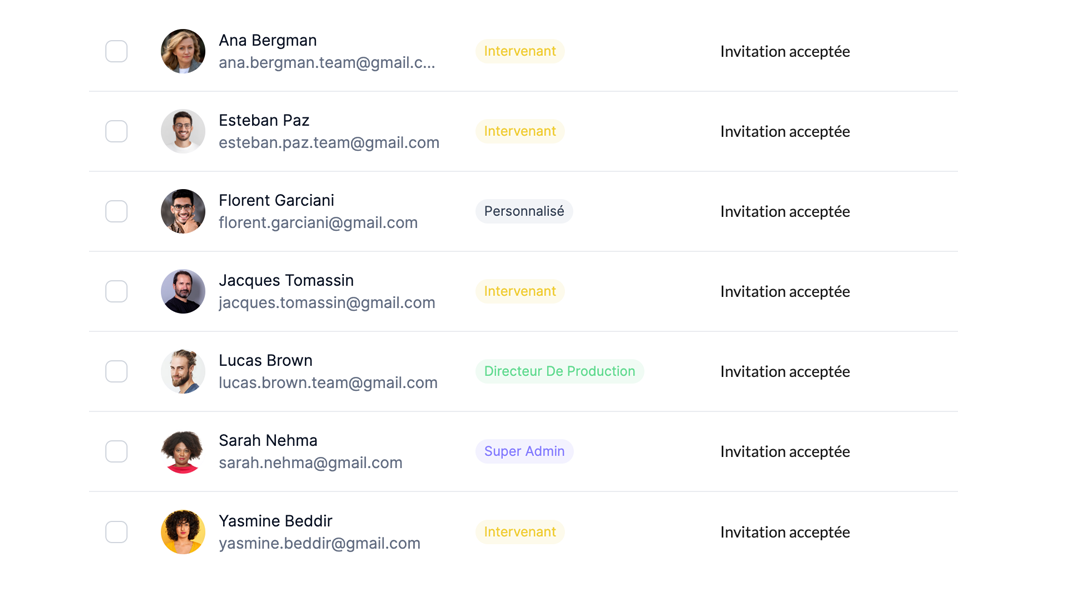This screenshot has width=1088, height=592.
Task: Click the name Yasmine Beddir
Action: pos(275,521)
